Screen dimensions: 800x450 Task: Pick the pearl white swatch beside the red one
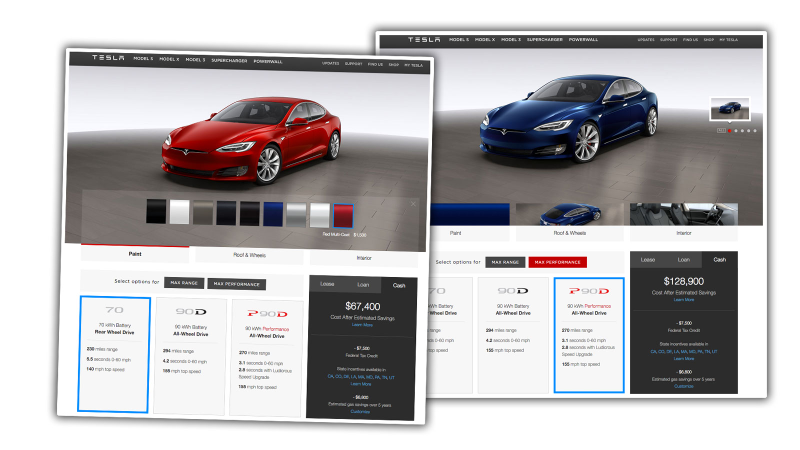pos(320,215)
